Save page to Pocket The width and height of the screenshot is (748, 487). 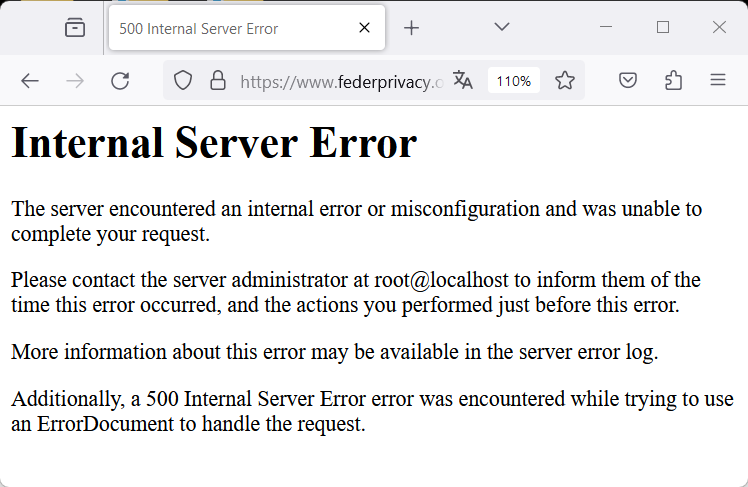627,81
